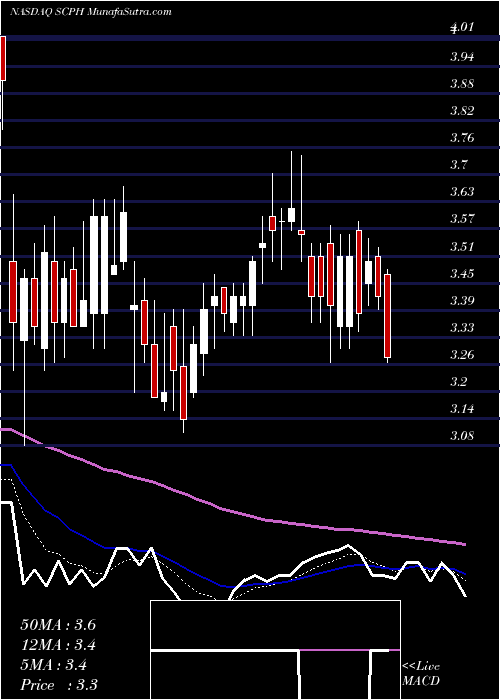Image resolution: width=500 pixels, height=700 pixels.
Task: Click the 12MA : 3.4 readout
Action: point(58,645)
